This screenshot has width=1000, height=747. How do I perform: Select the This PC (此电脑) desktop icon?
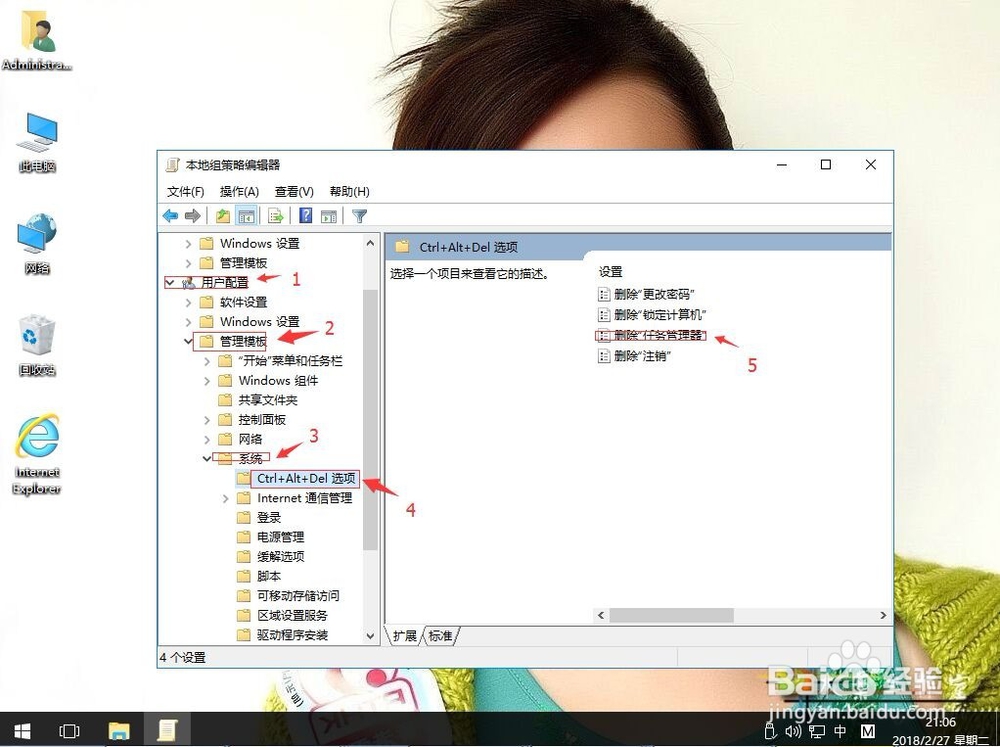[37, 142]
